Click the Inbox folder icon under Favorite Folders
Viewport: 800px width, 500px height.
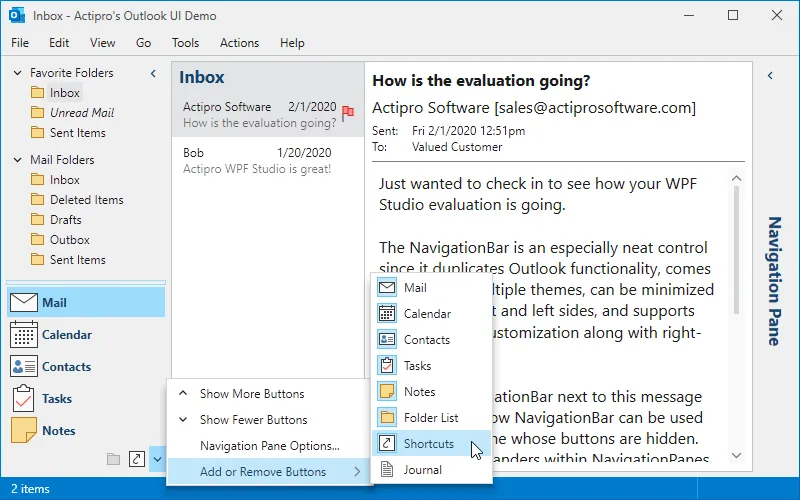click(37, 92)
